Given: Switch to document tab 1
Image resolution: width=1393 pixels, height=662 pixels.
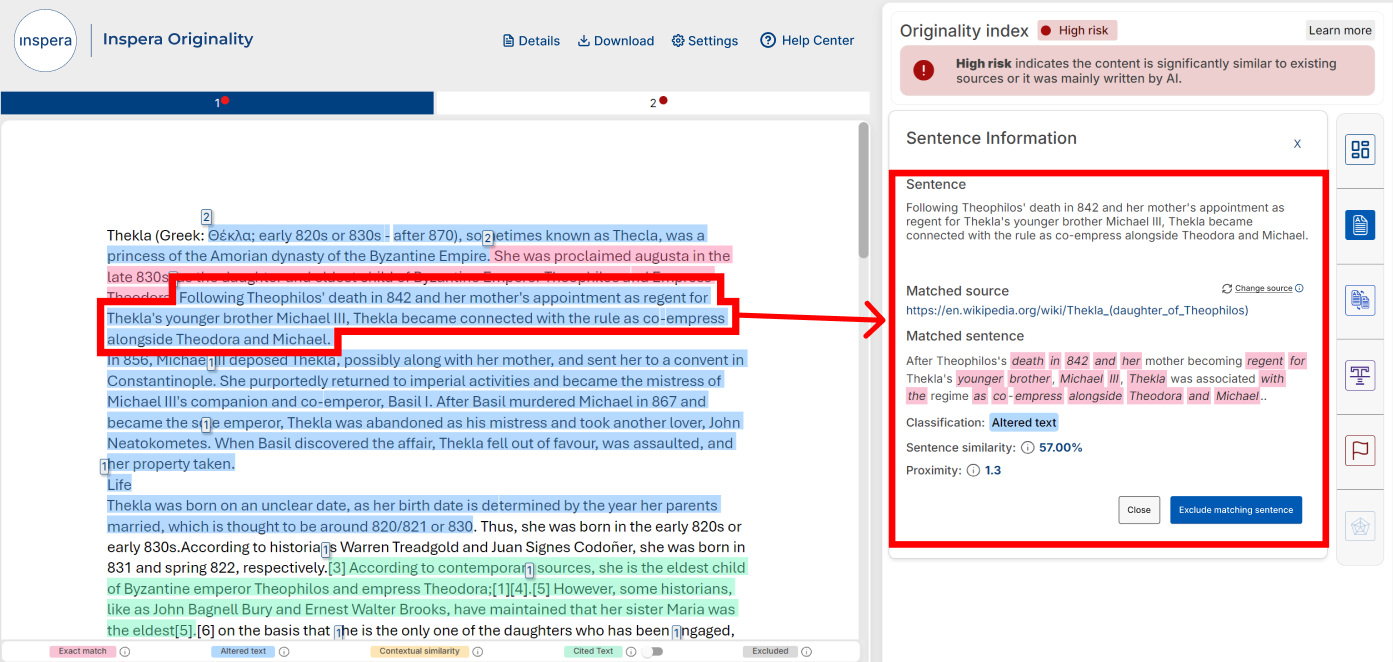Looking at the screenshot, I should click(217, 102).
